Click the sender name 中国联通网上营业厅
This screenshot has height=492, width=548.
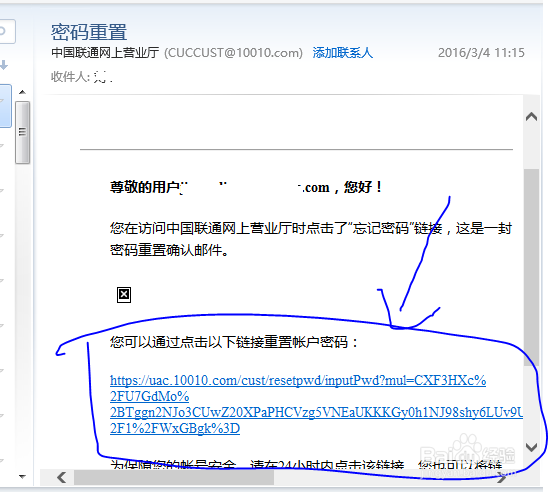[x=105, y=53]
